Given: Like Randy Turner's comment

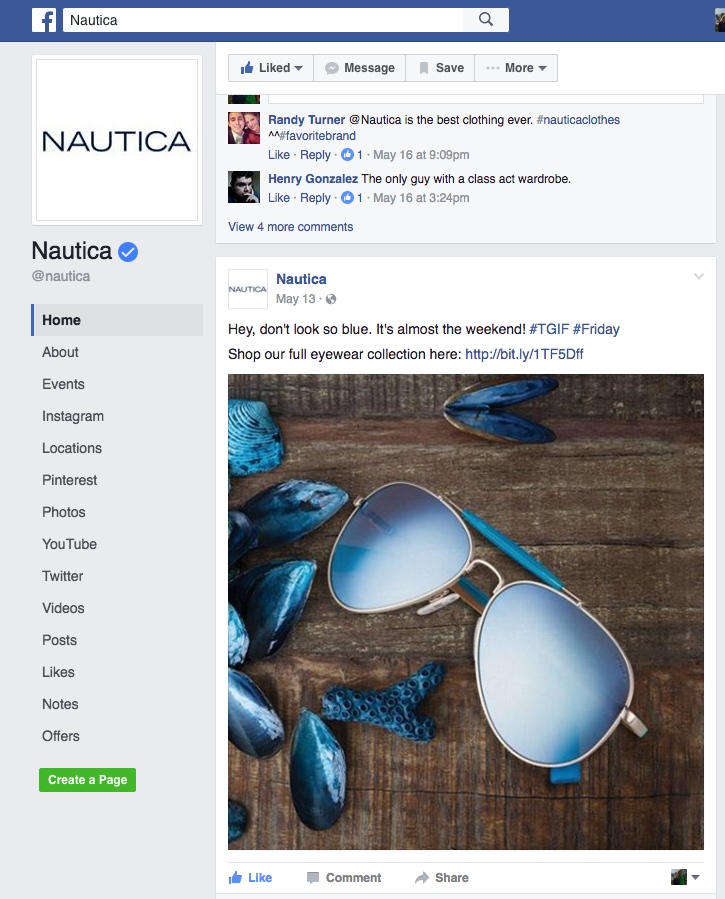Looking at the screenshot, I should 279,155.
